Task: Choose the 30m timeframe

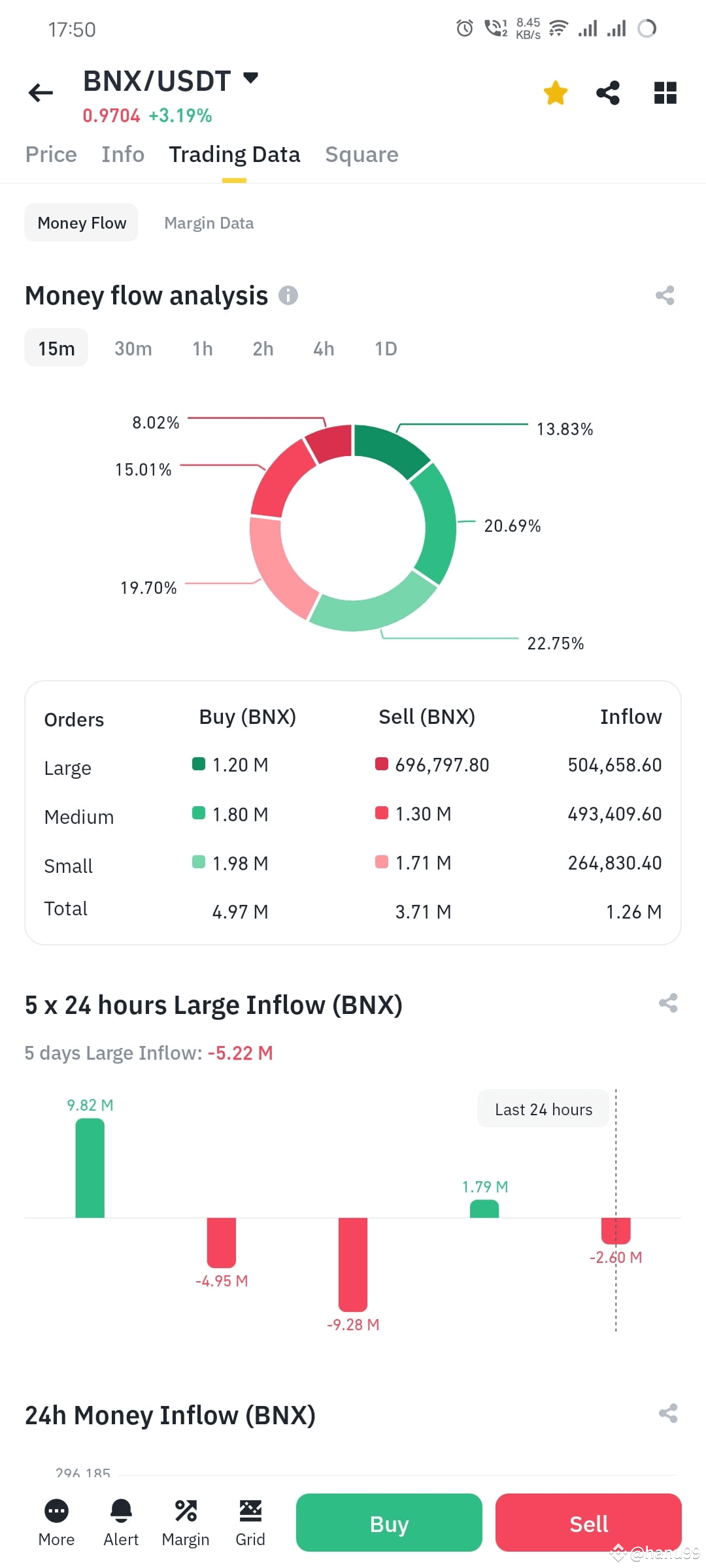Action: (x=133, y=348)
